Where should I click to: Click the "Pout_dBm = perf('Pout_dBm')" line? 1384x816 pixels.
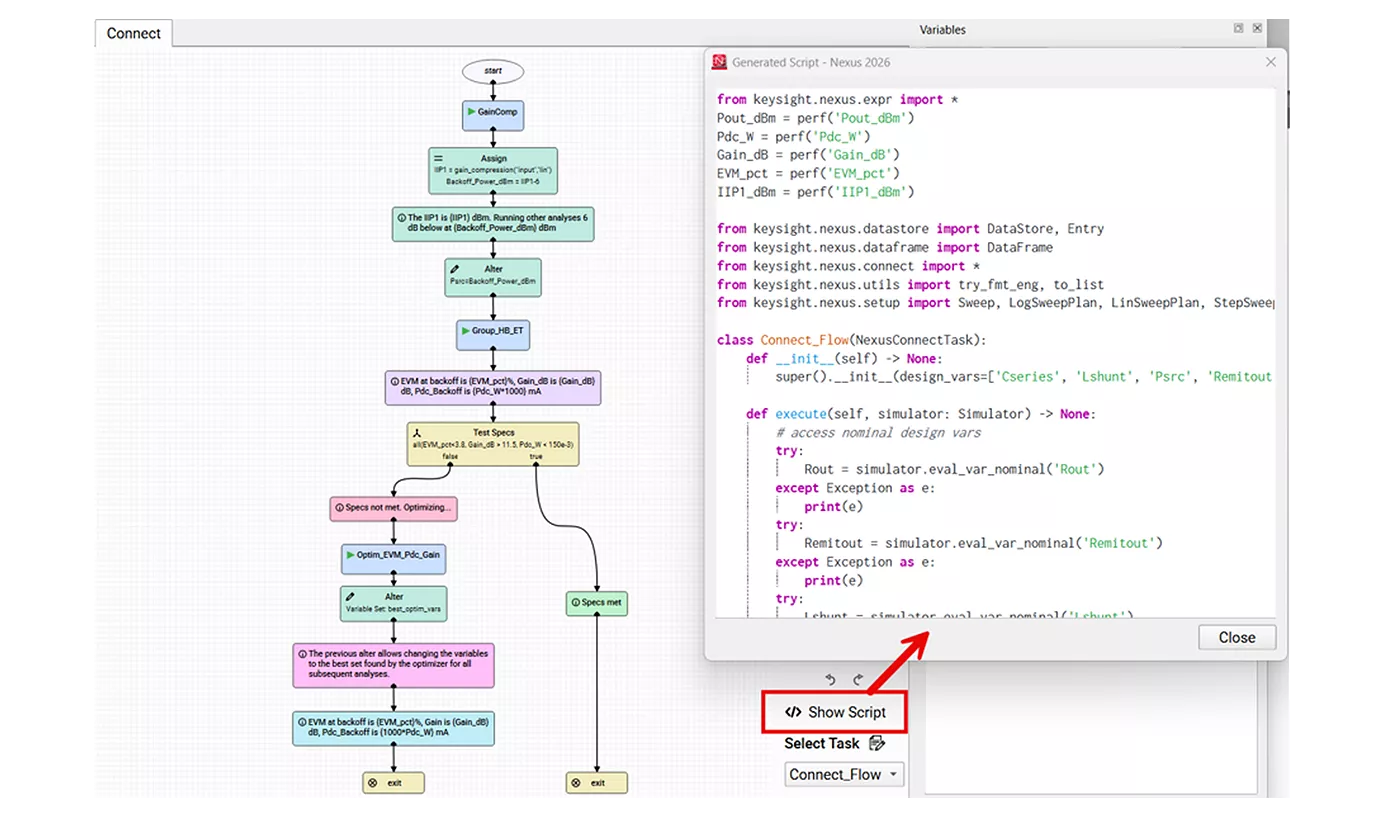(x=816, y=118)
